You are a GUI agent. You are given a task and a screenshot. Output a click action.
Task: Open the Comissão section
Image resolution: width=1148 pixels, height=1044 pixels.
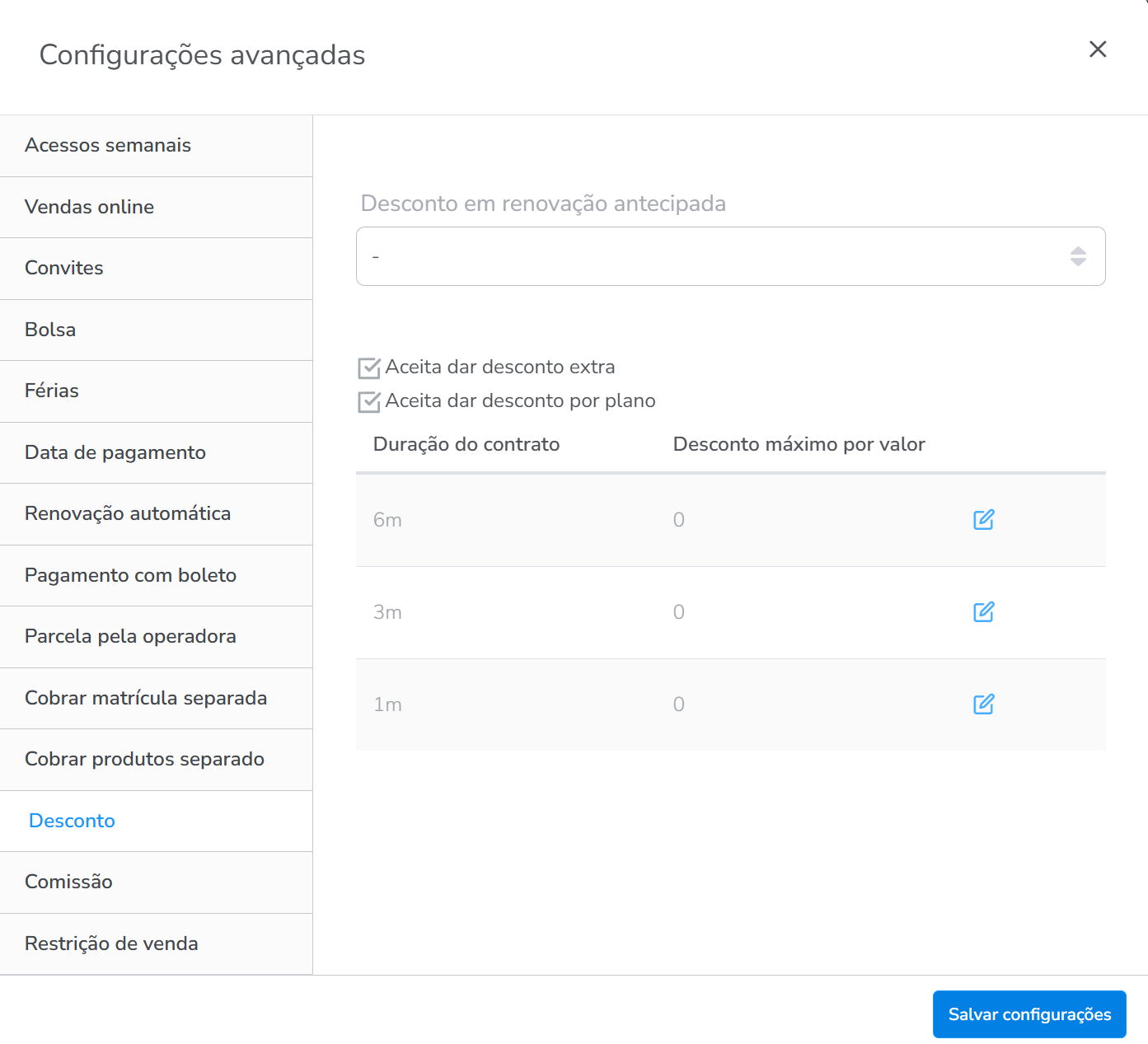pos(68,882)
